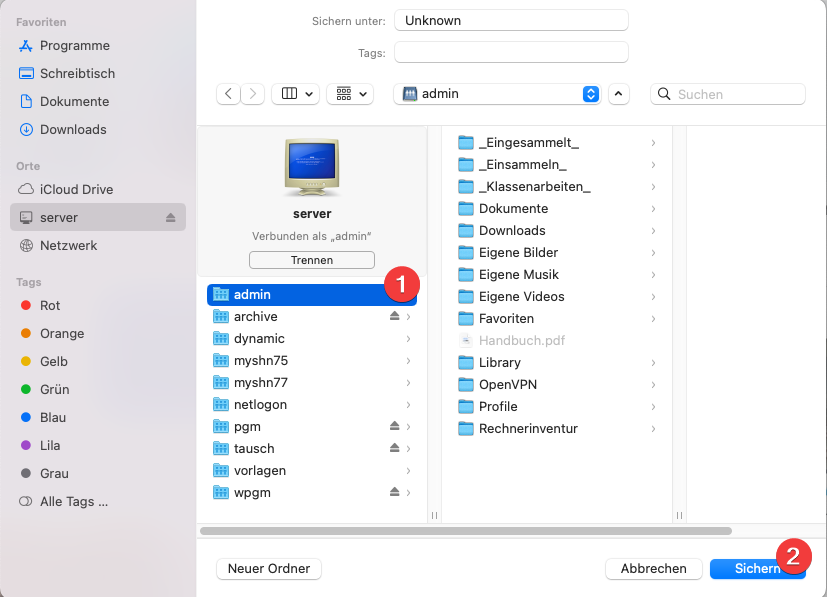
Task: Expand the netlogon share chevron
Action: pyautogui.click(x=408, y=405)
